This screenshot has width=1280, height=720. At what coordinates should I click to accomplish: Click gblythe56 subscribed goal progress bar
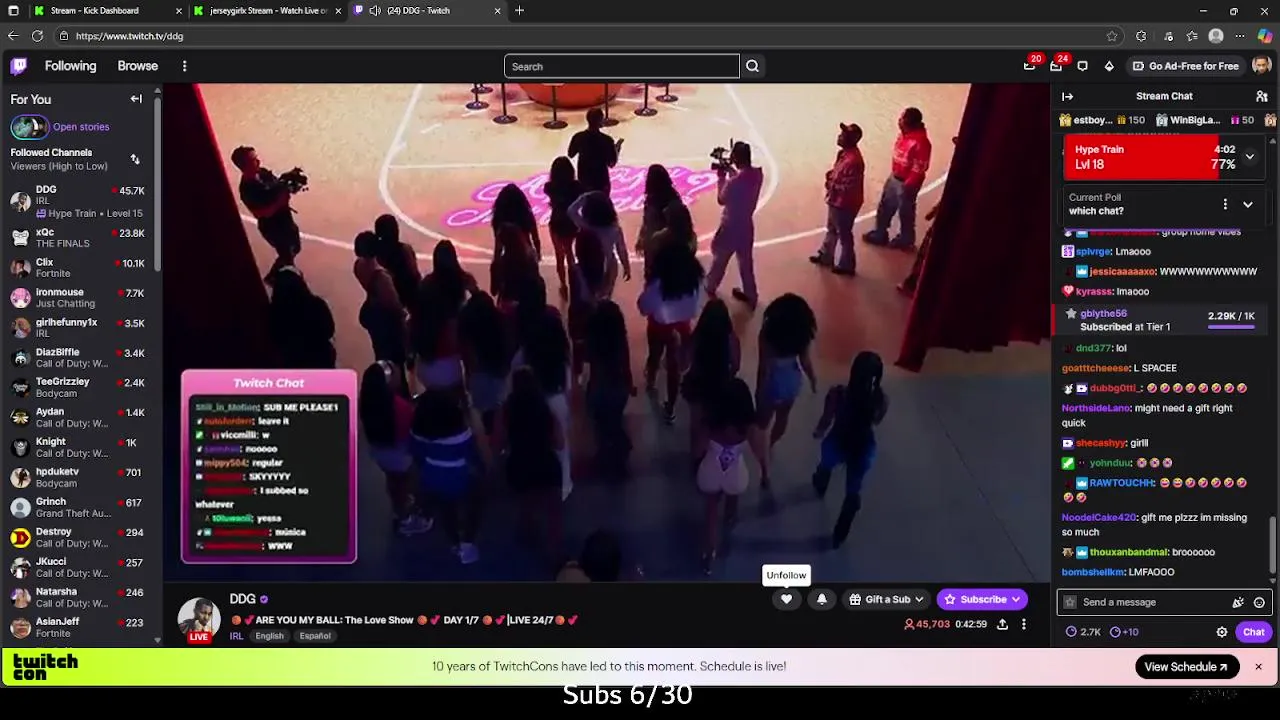point(1231,327)
